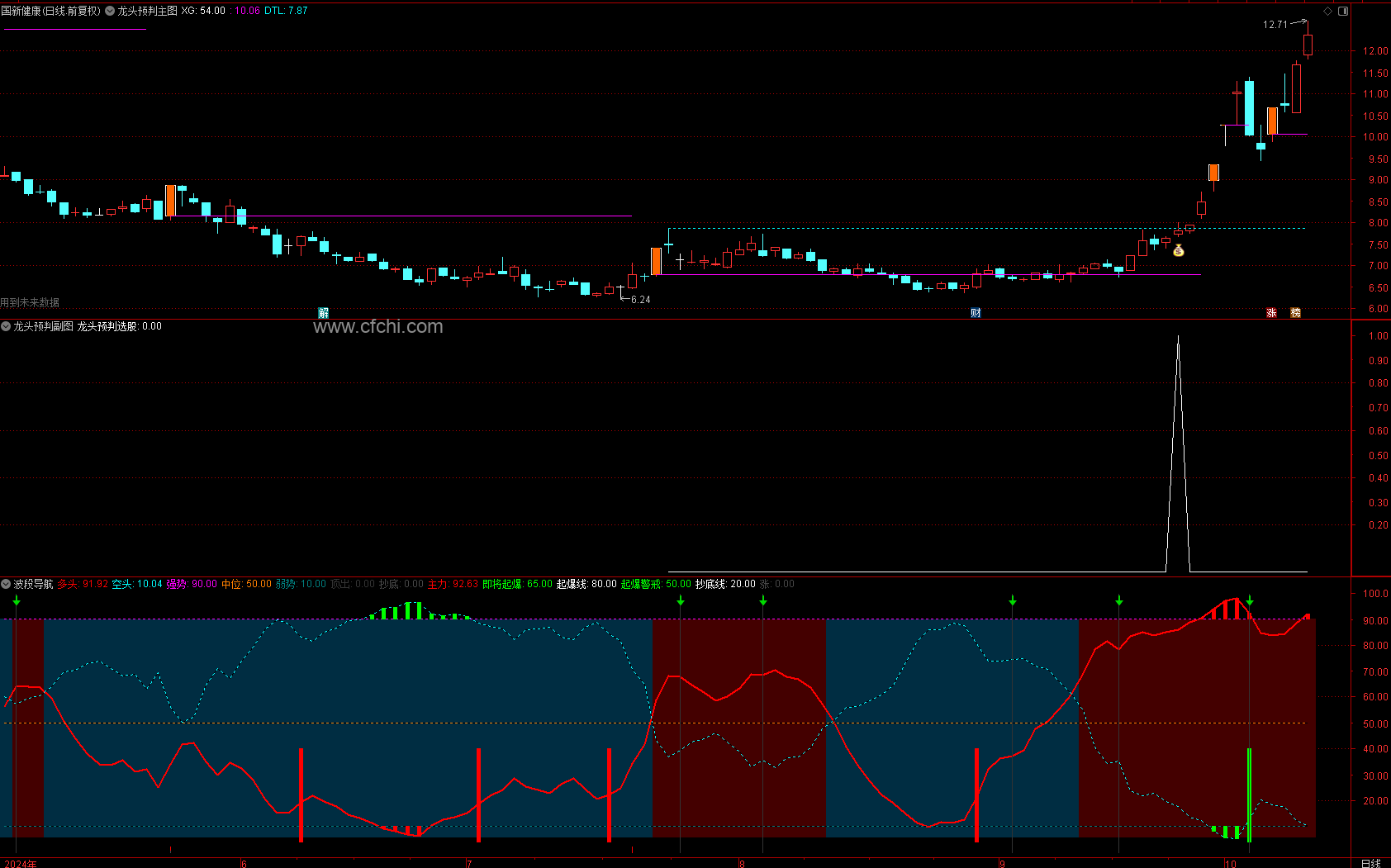Click the 涨 marker on the time axis

tap(1271, 313)
